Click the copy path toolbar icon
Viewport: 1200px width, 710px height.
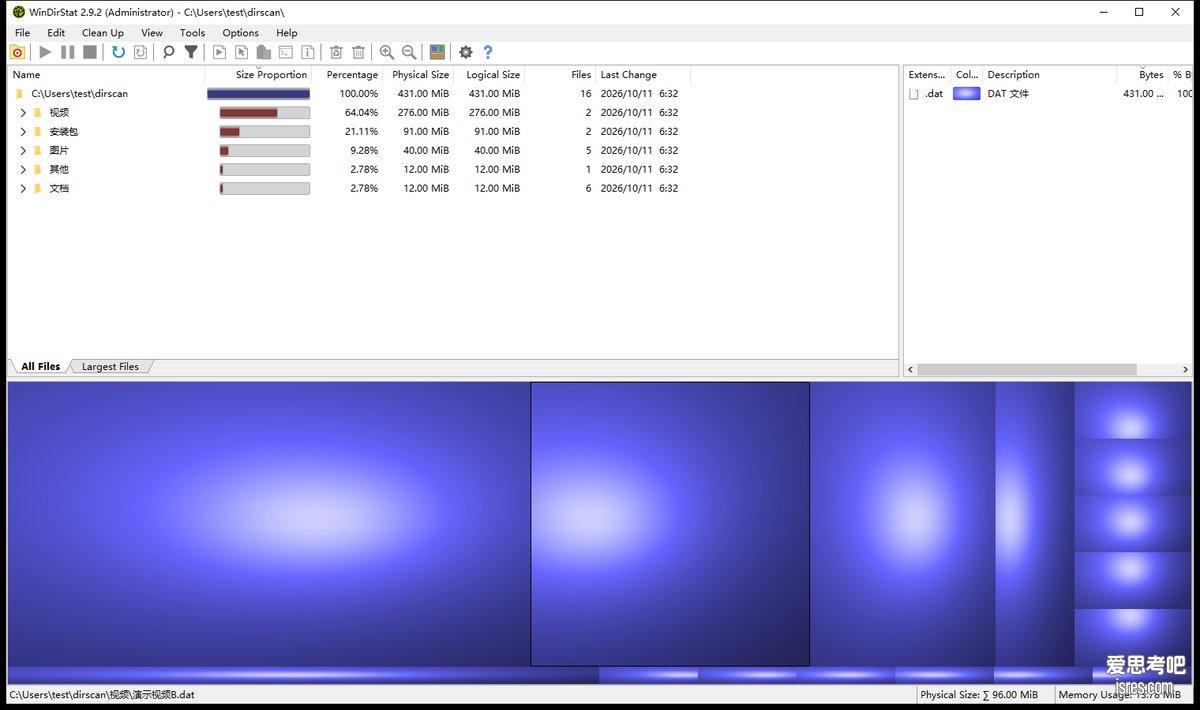click(264, 52)
